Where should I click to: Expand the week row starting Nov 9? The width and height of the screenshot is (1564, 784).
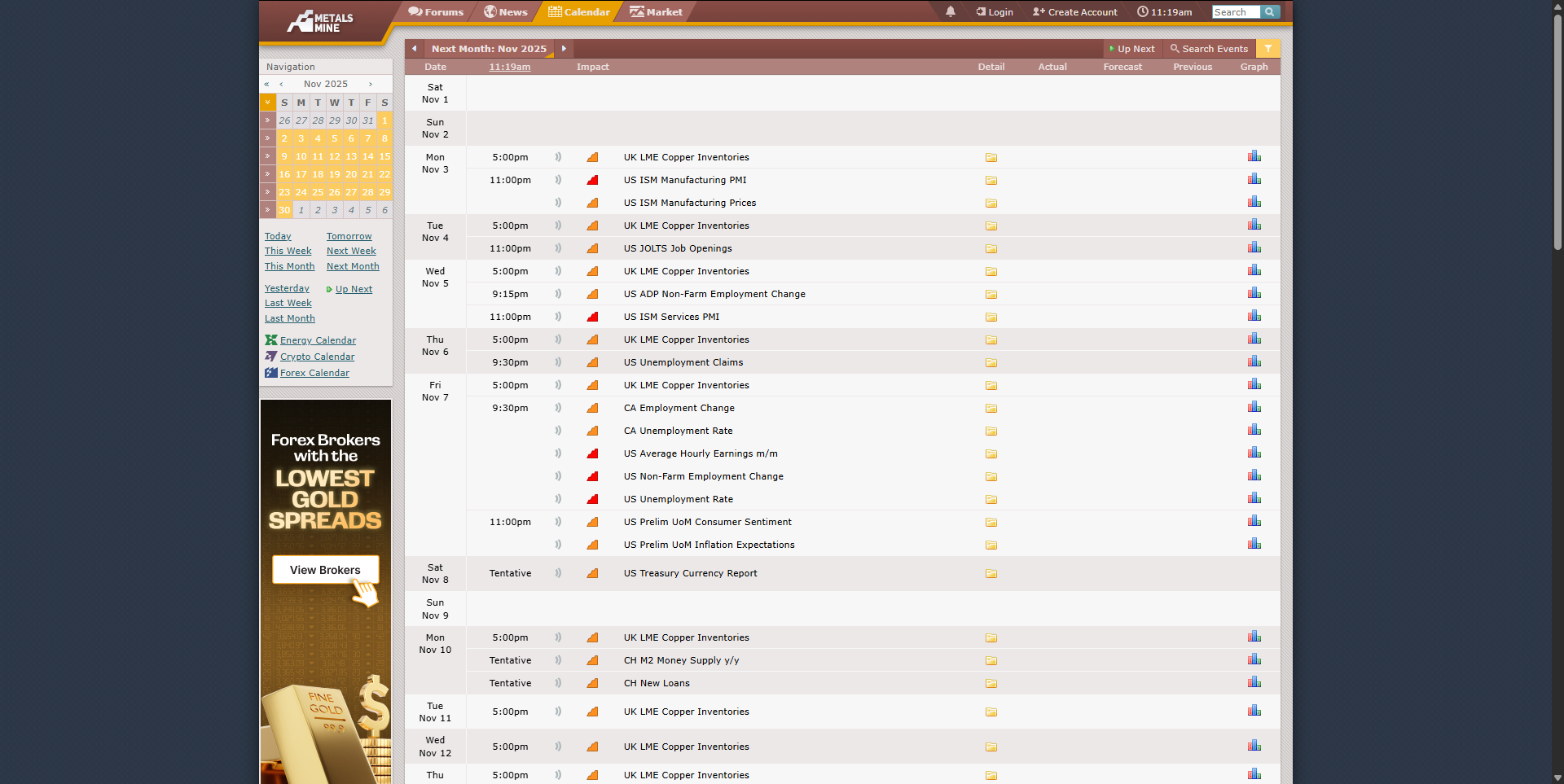point(267,156)
